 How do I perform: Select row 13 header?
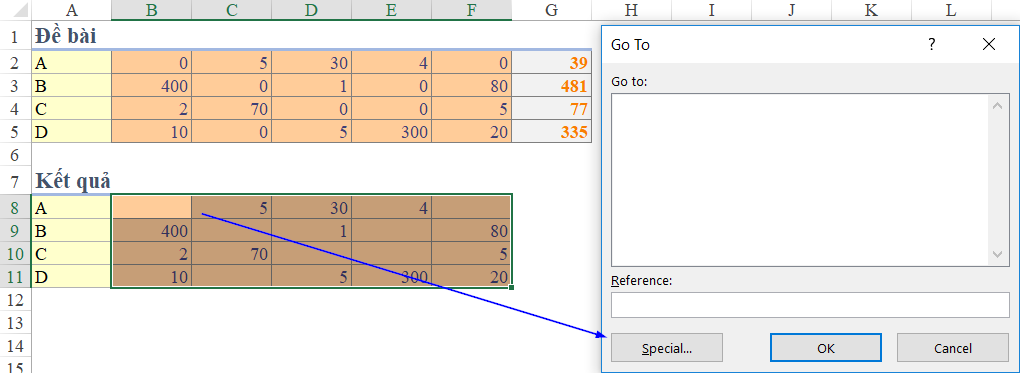click(x=16, y=322)
